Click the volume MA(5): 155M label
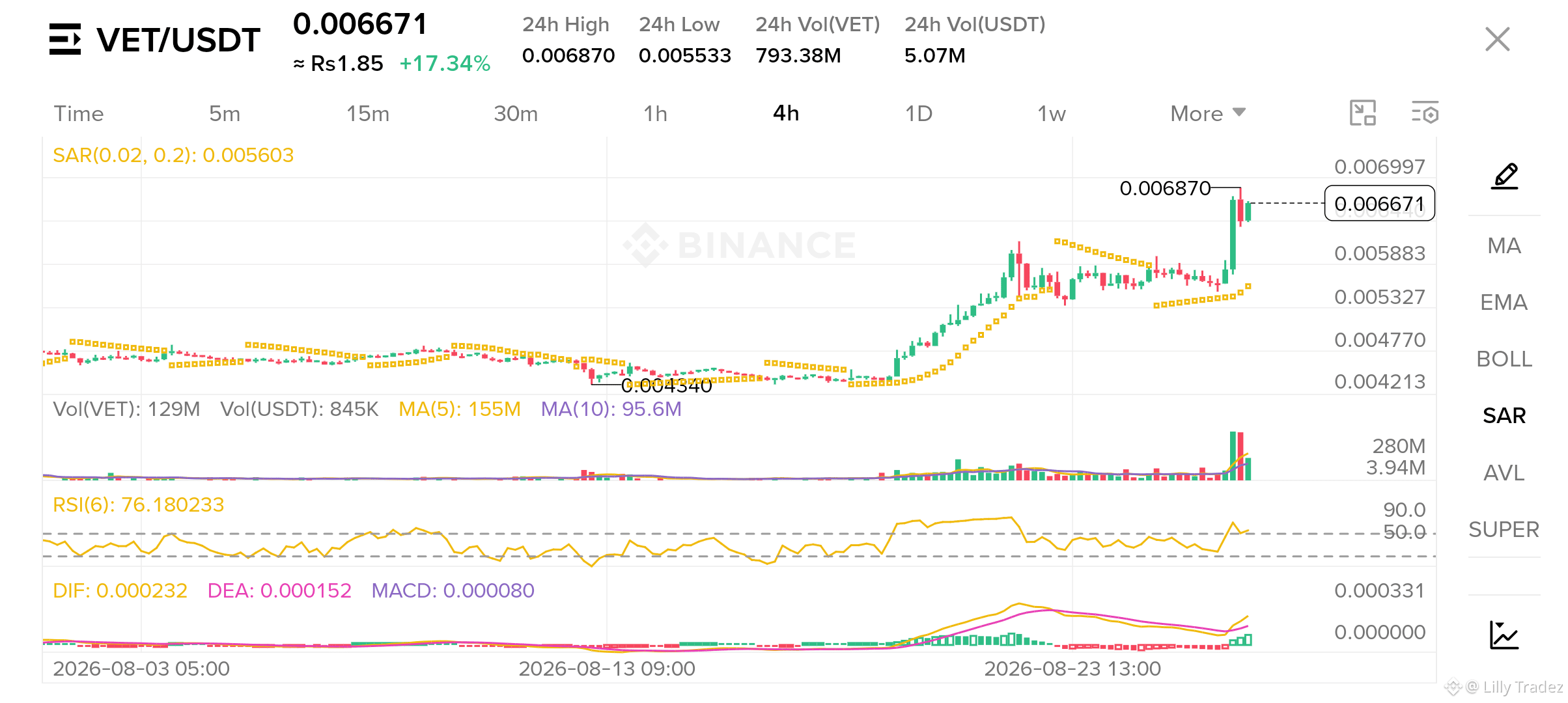Screen dimensions: 1568x703 point(460,409)
